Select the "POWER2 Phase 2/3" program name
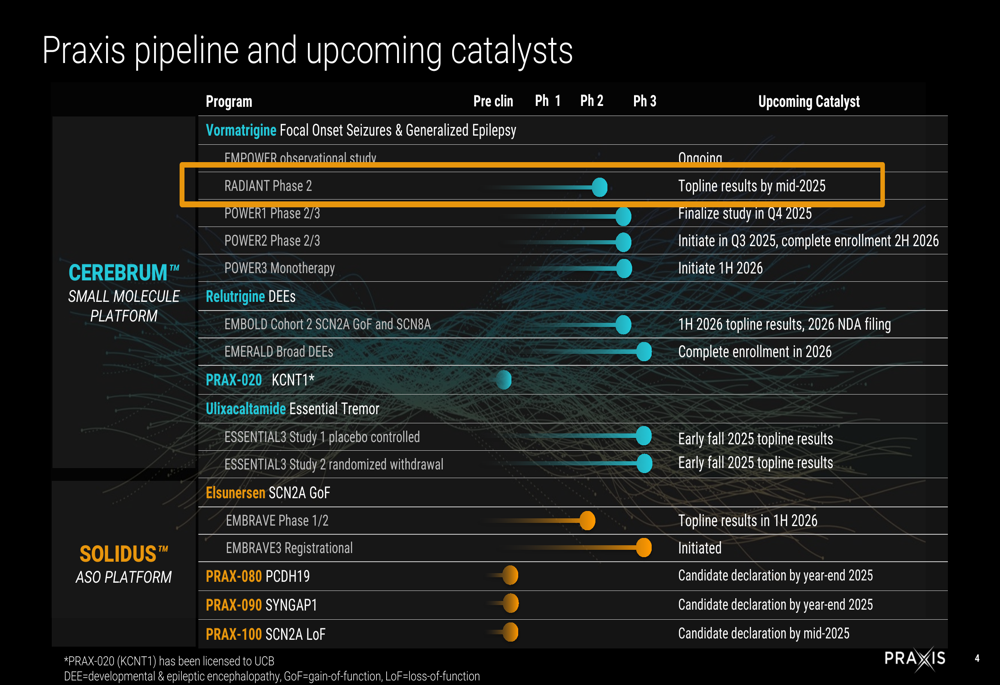 click(x=272, y=240)
